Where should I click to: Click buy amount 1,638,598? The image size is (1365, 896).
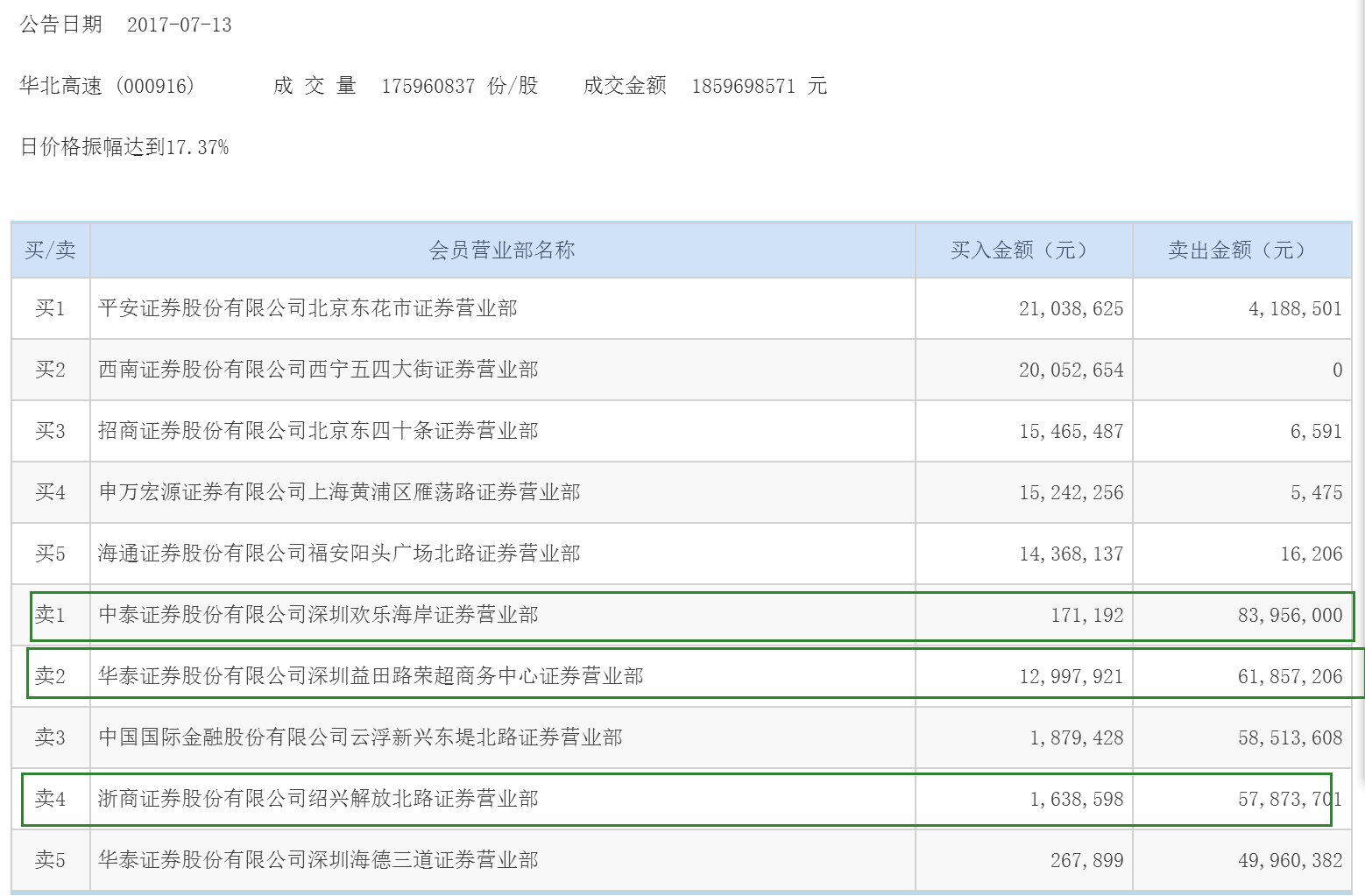tap(1076, 799)
